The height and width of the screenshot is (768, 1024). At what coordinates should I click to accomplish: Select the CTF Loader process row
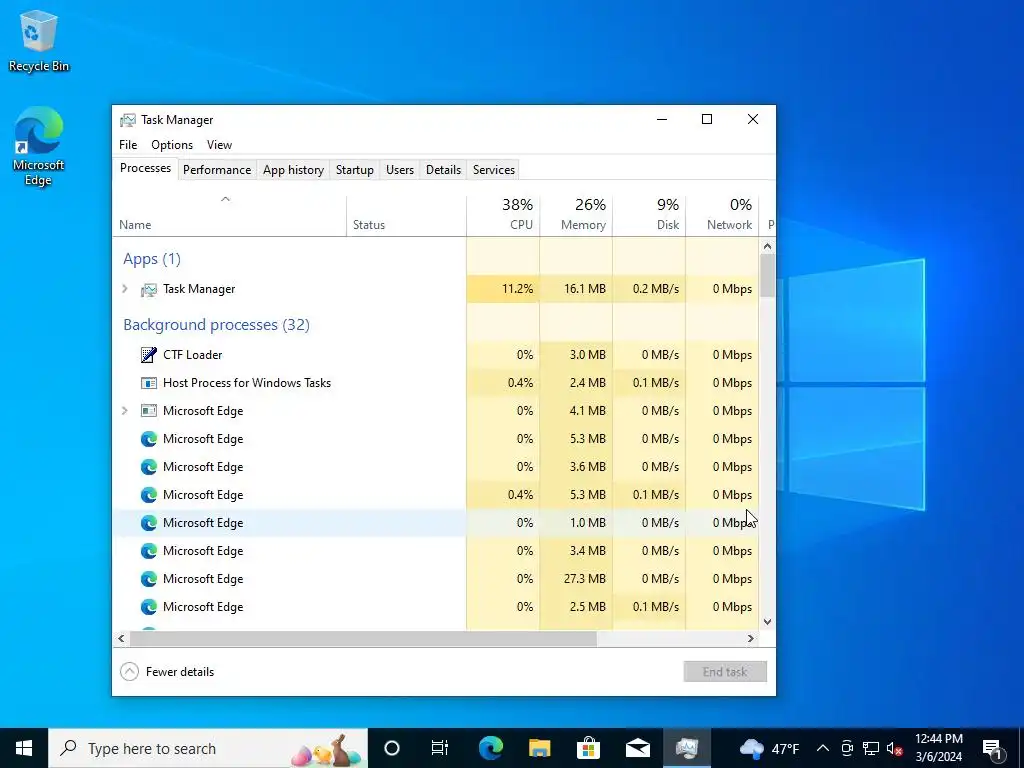point(436,355)
